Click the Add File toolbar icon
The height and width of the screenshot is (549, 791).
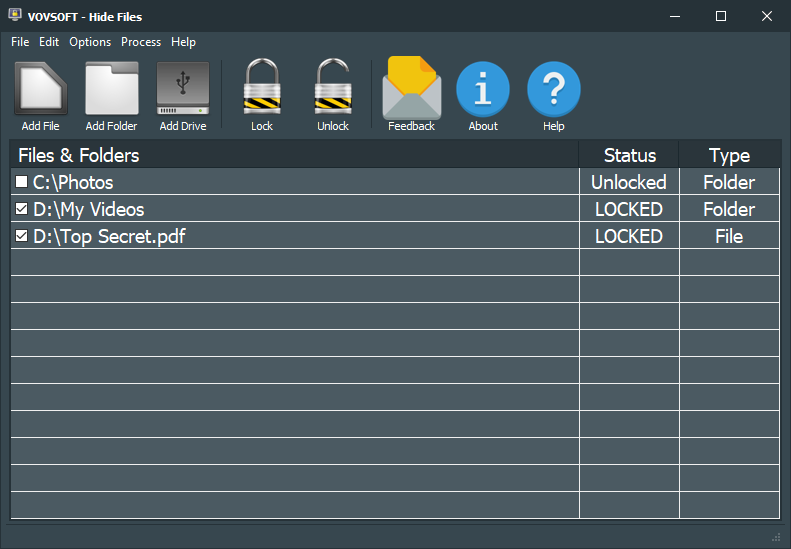click(40, 90)
